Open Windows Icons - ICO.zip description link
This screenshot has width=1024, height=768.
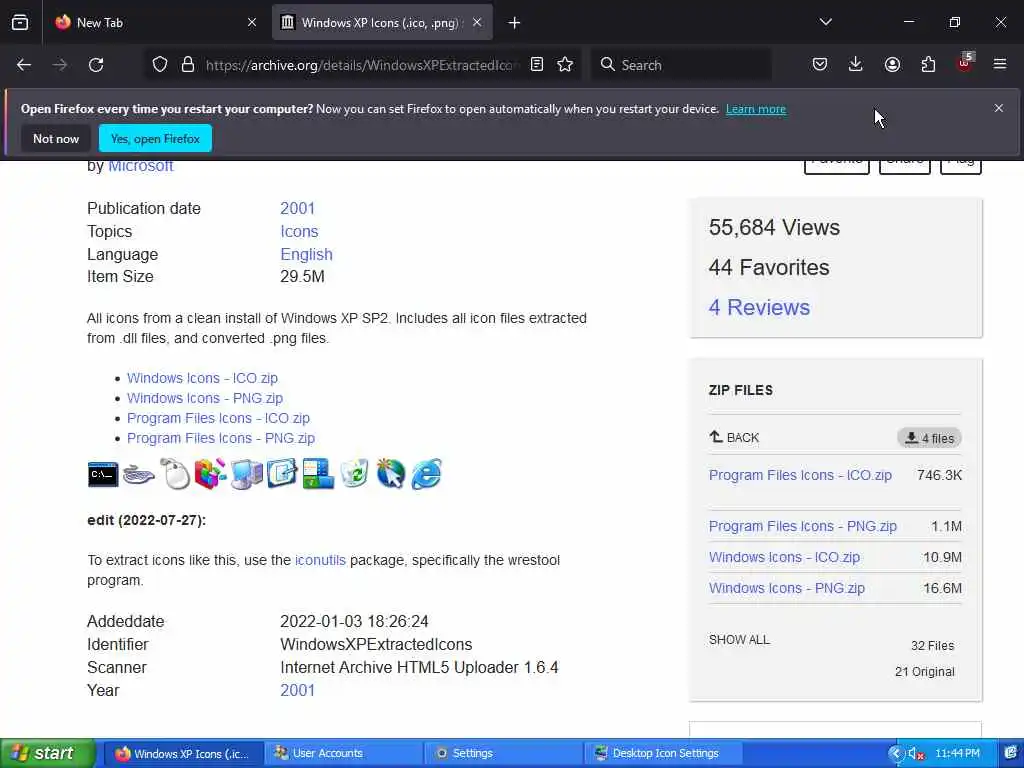click(202, 378)
